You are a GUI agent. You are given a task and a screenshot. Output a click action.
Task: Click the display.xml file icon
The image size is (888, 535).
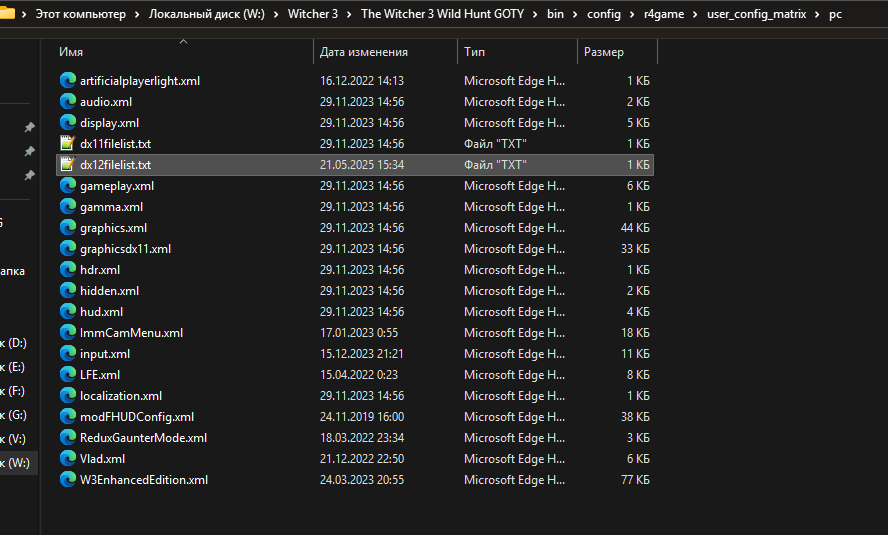pos(68,122)
